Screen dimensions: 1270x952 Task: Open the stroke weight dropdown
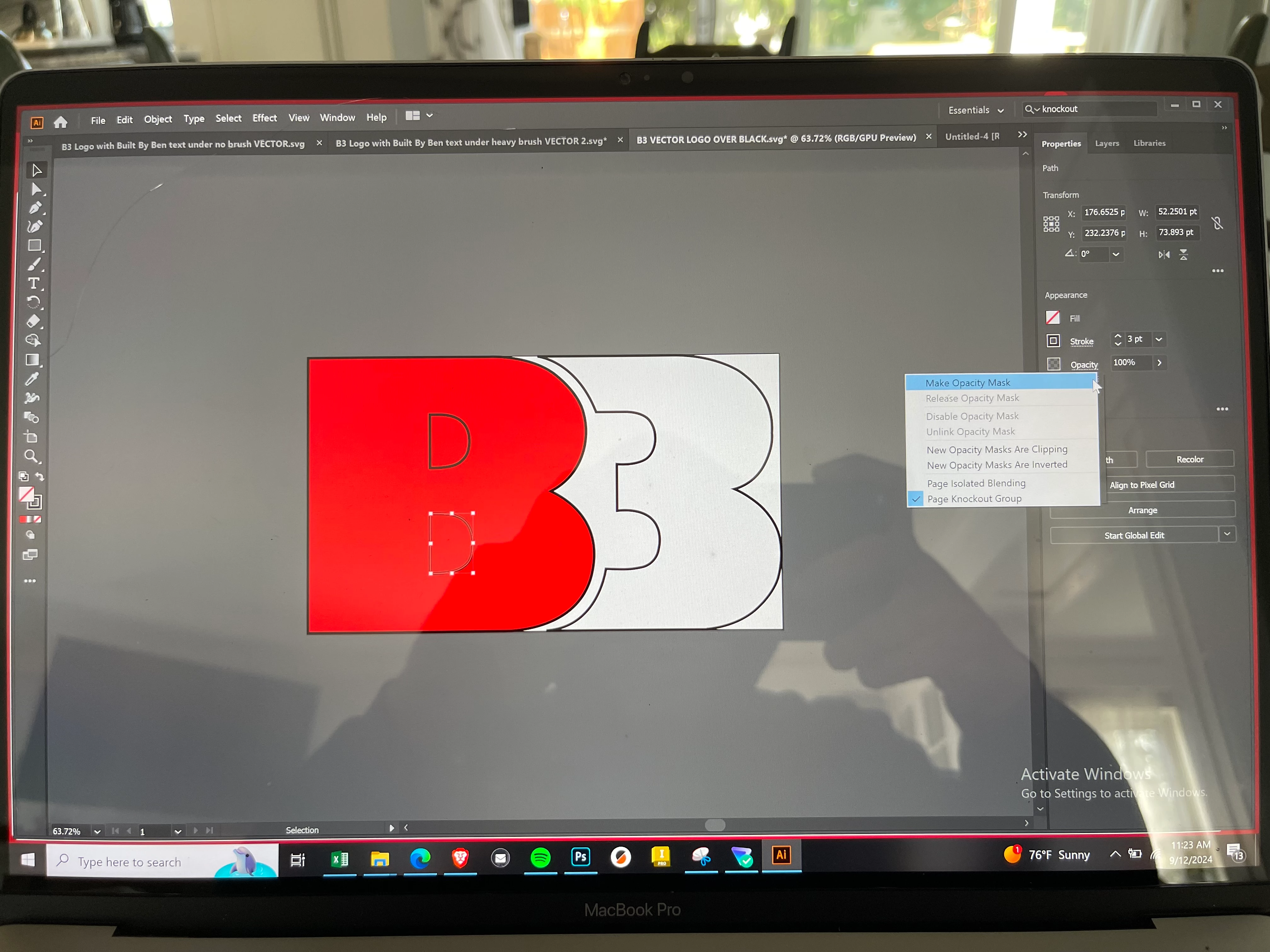[x=1159, y=340]
